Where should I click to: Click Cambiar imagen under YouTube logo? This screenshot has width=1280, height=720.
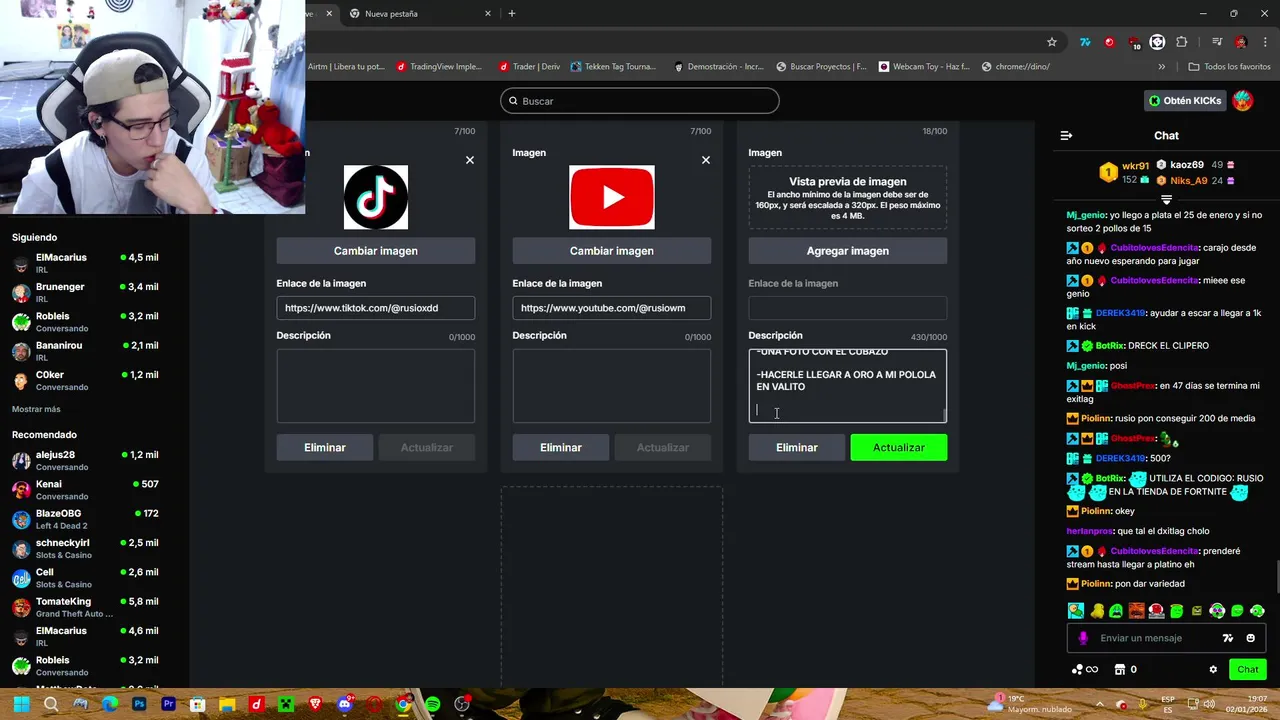612,251
